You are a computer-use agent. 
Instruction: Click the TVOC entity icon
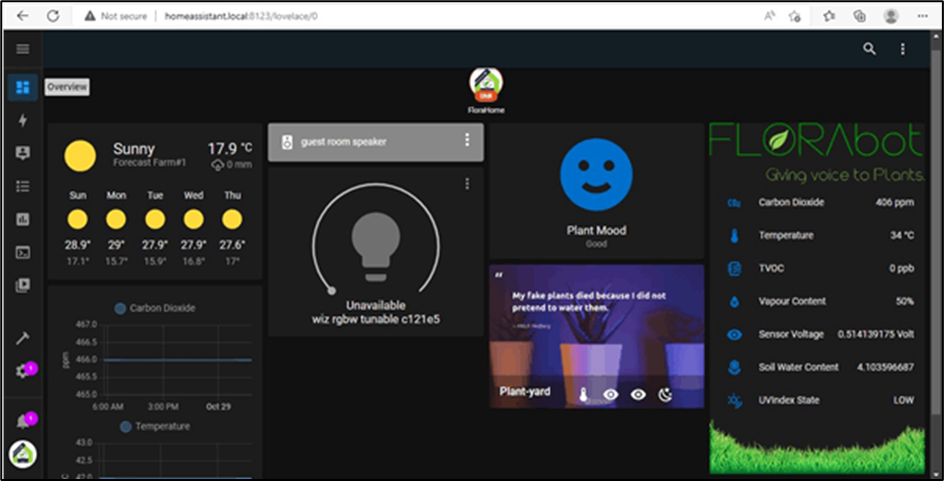734,268
